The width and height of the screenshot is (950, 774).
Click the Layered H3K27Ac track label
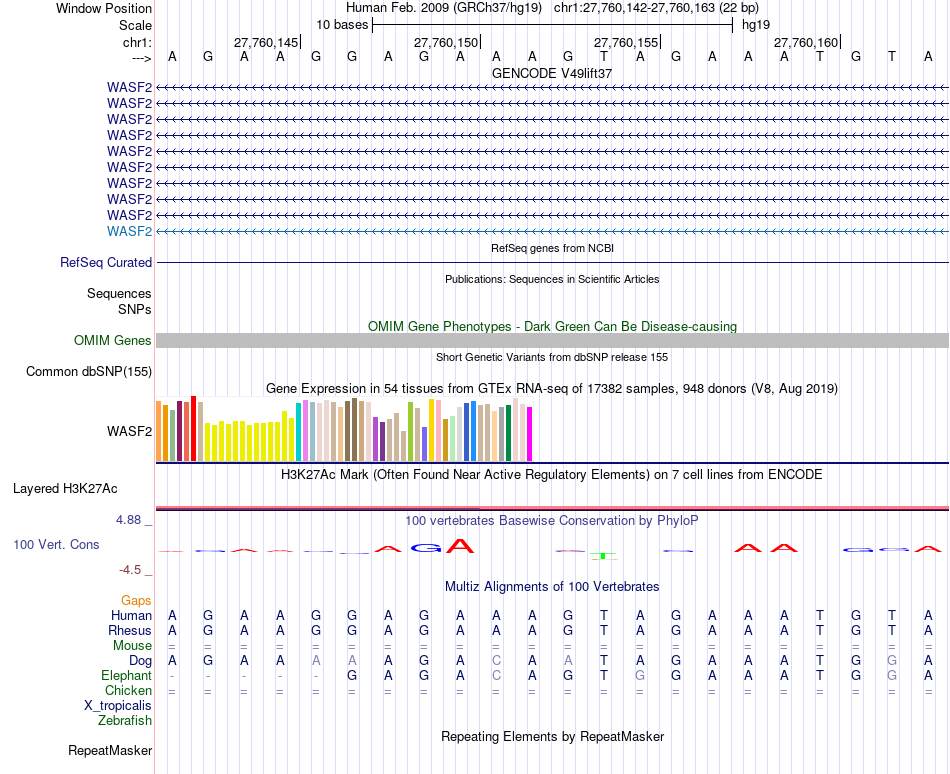[65, 489]
